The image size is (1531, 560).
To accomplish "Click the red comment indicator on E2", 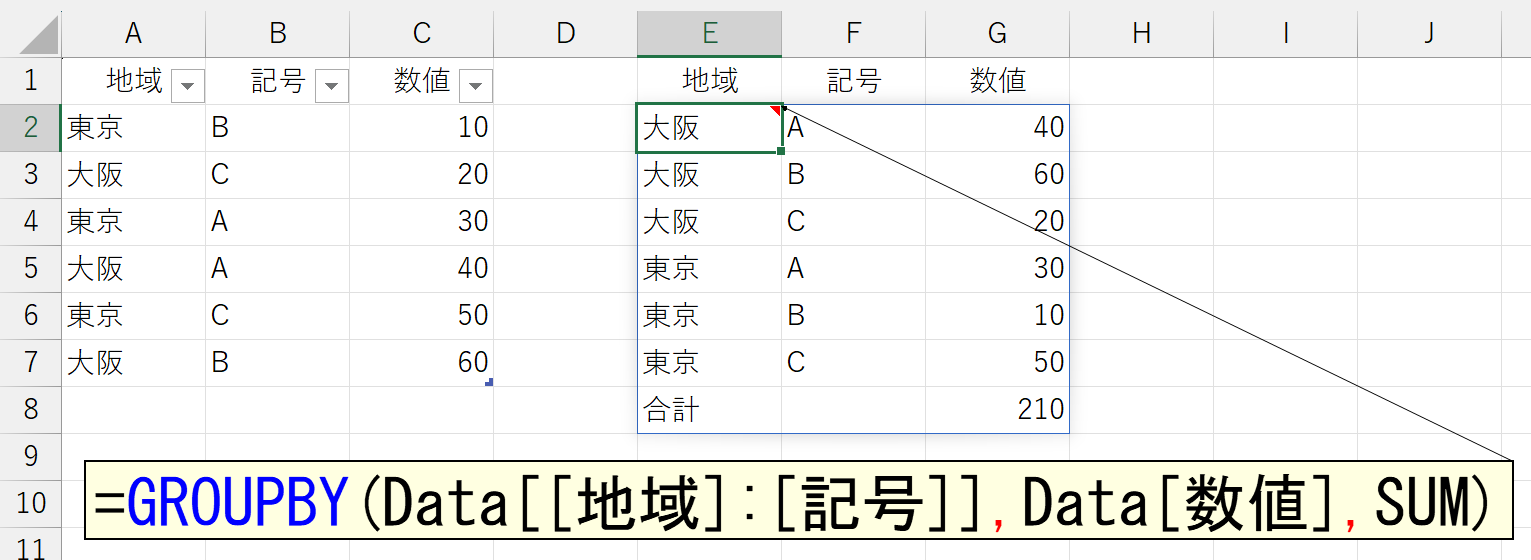I will (x=775, y=110).
